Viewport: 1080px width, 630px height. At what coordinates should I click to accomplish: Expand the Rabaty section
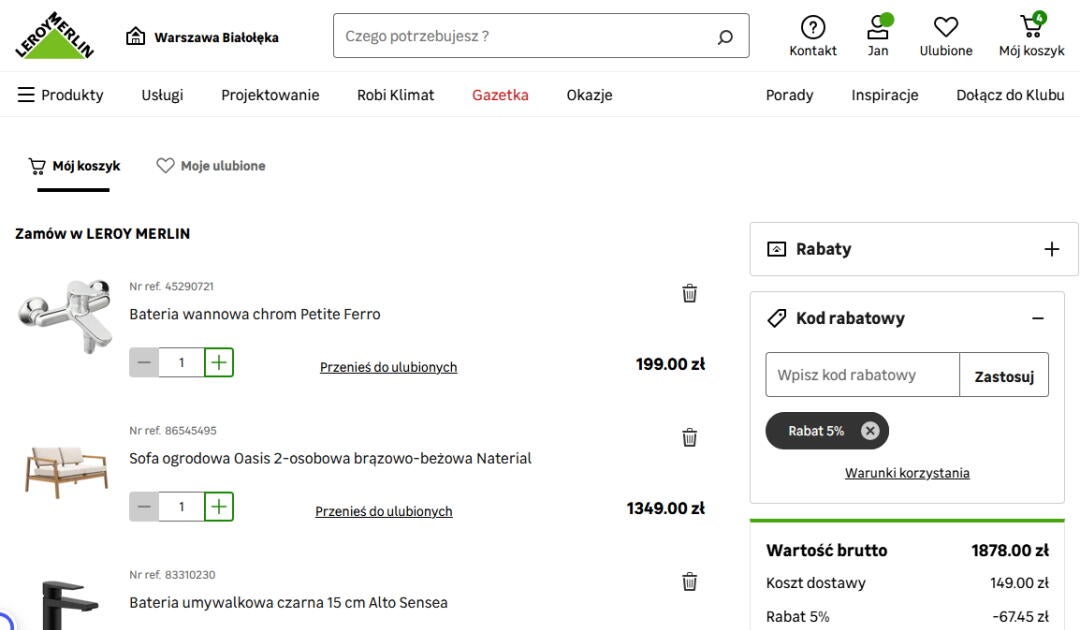pyautogui.click(x=1051, y=249)
